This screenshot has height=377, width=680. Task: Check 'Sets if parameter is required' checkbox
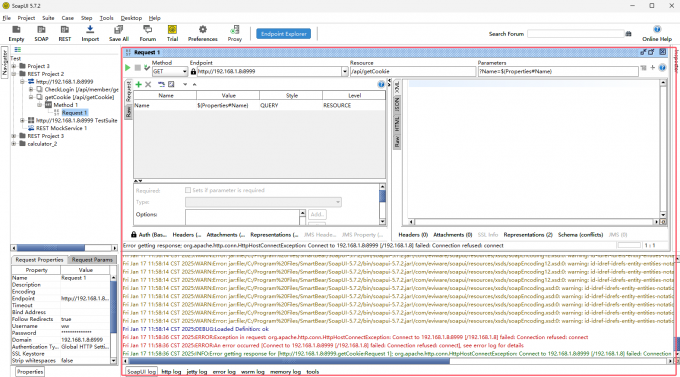tap(188, 190)
